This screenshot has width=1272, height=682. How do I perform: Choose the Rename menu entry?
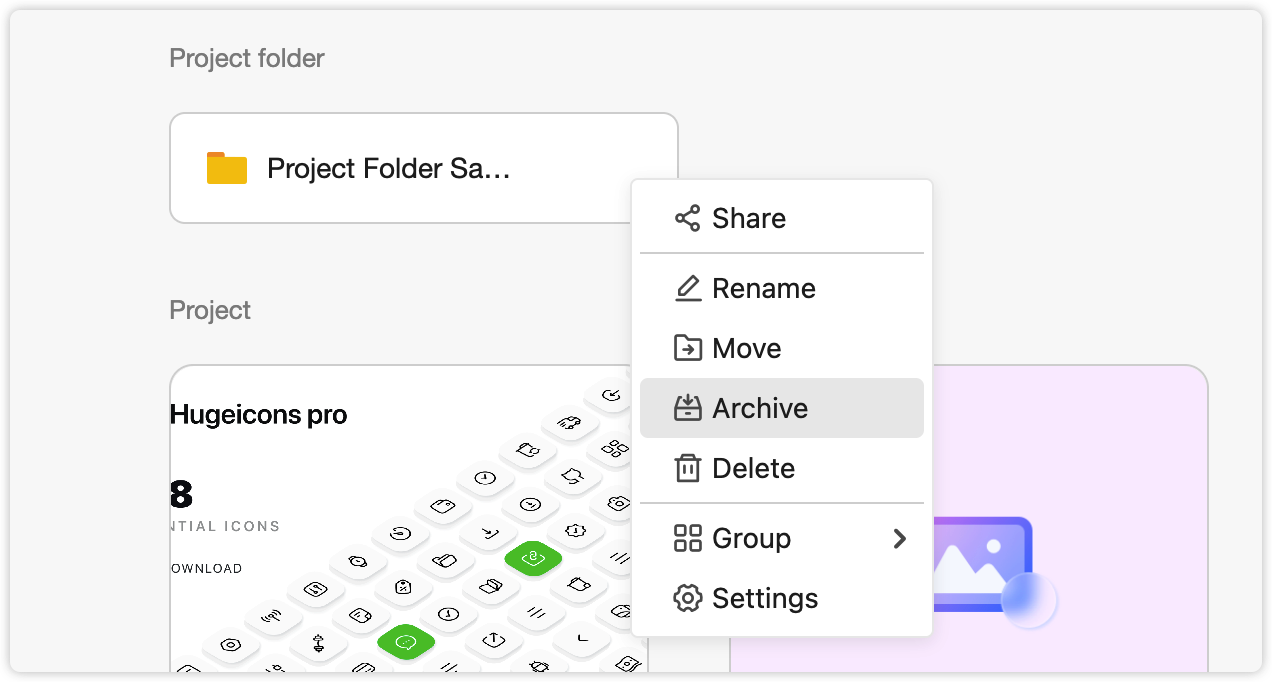[x=782, y=288]
